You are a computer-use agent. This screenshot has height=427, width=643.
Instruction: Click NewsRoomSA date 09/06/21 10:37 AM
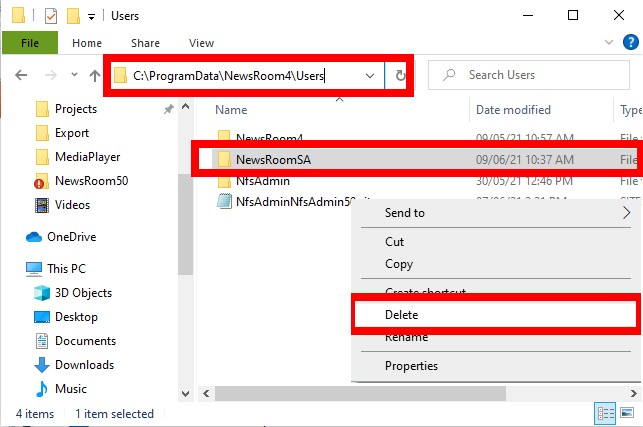[x=524, y=160]
